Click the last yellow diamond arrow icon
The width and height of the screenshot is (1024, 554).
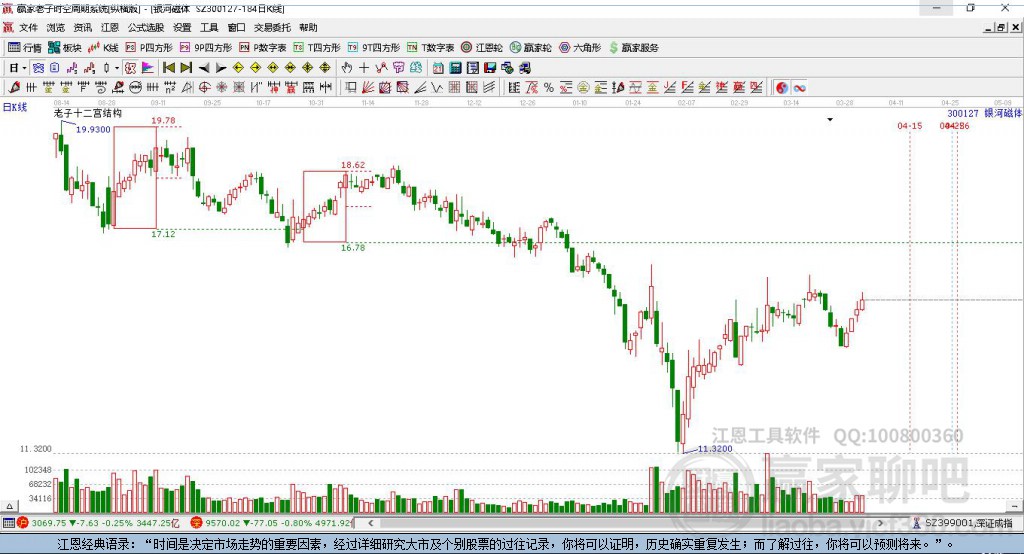pos(325,68)
